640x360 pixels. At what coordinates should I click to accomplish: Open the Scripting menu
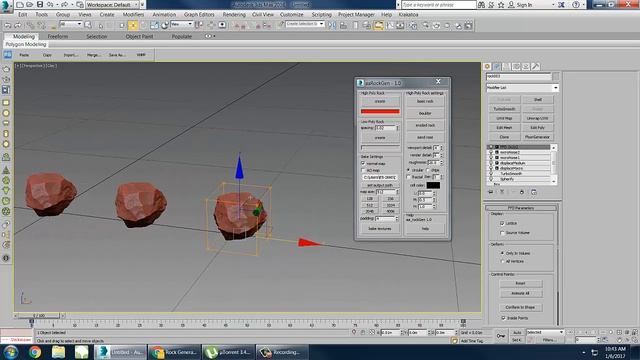322,14
